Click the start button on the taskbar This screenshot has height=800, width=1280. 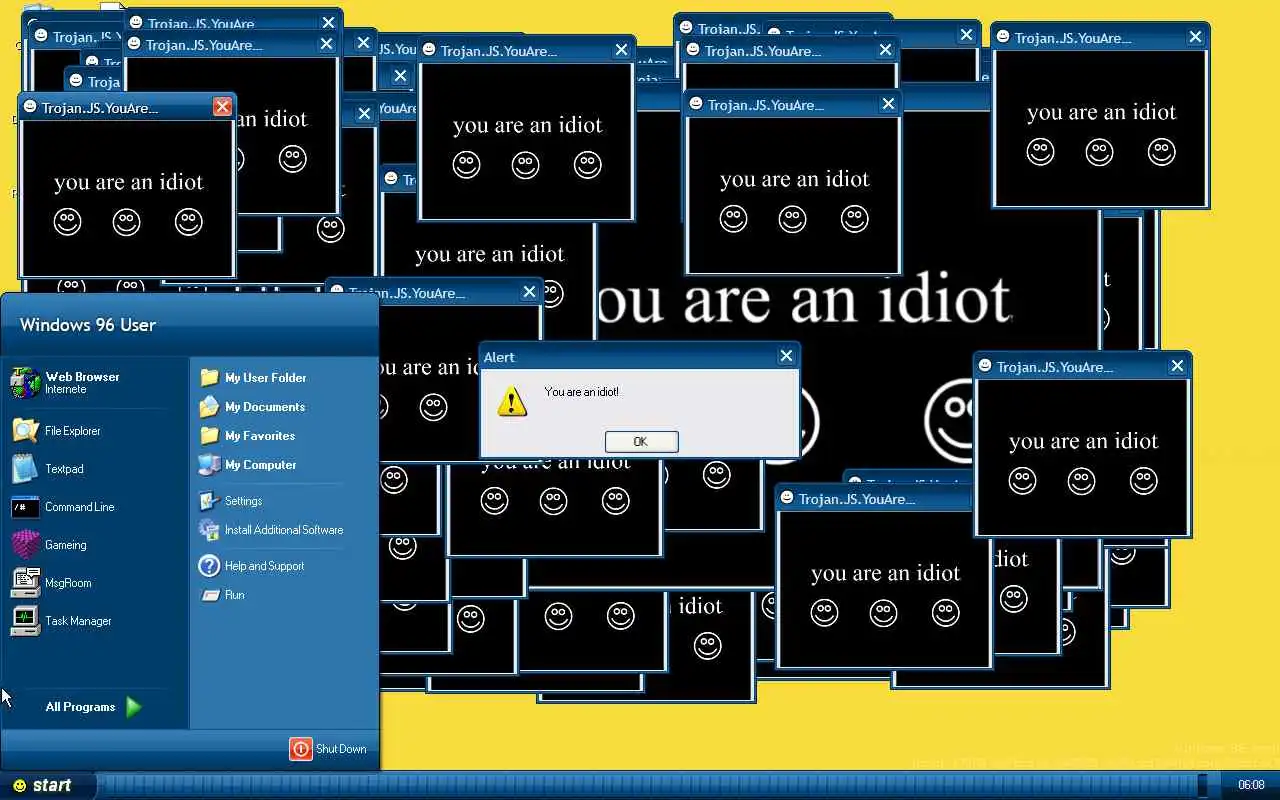[46, 786]
